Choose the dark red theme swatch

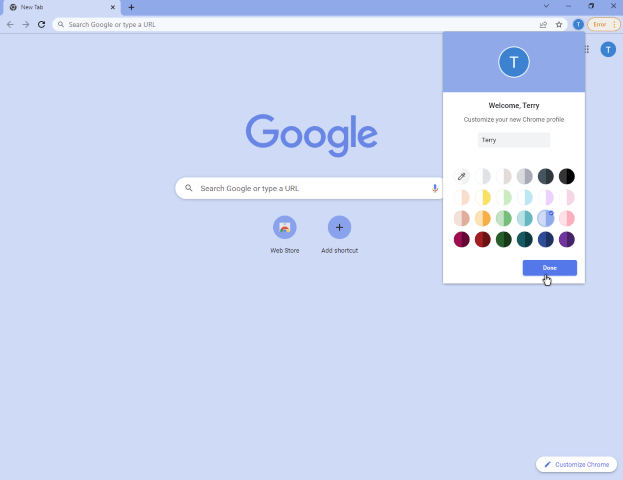(x=482, y=240)
